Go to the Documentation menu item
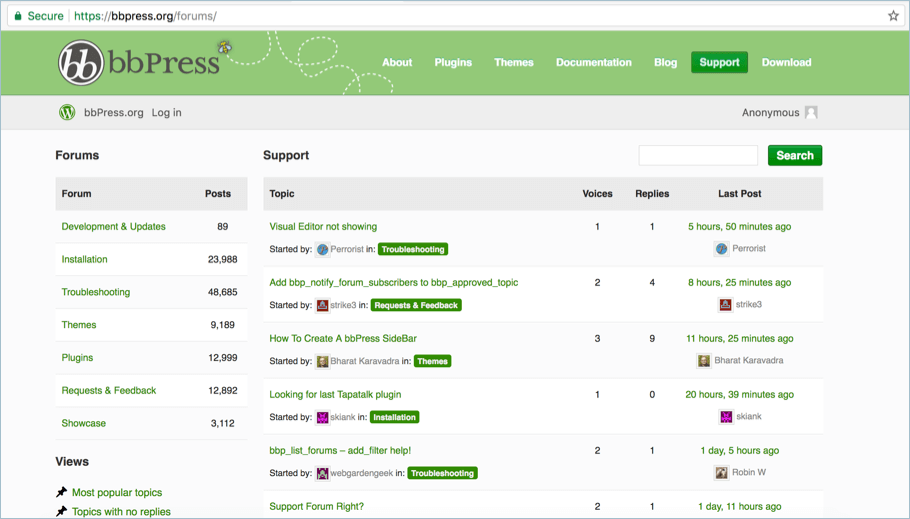910x519 pixels. 593,62
